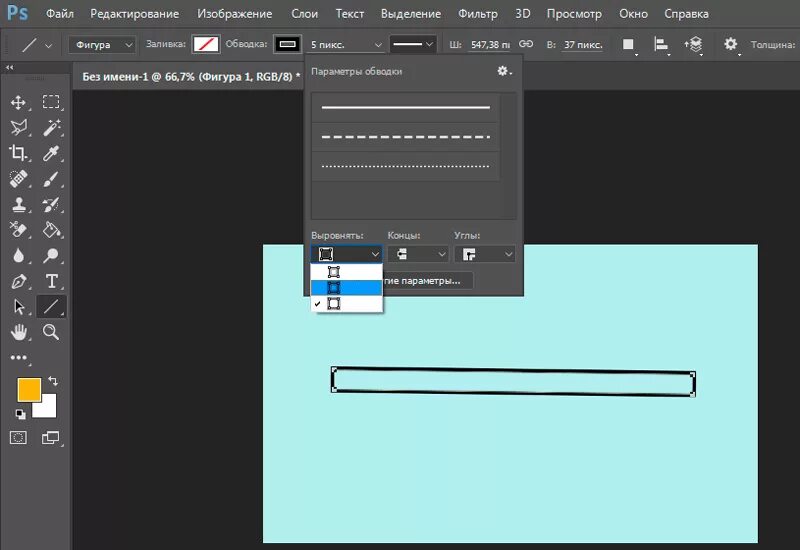Image resolution: width=800 pixels, height=550 pixels.
Task: Select the Paint Bucket tool
Action: pyautogui.click(x=51, y=230)
